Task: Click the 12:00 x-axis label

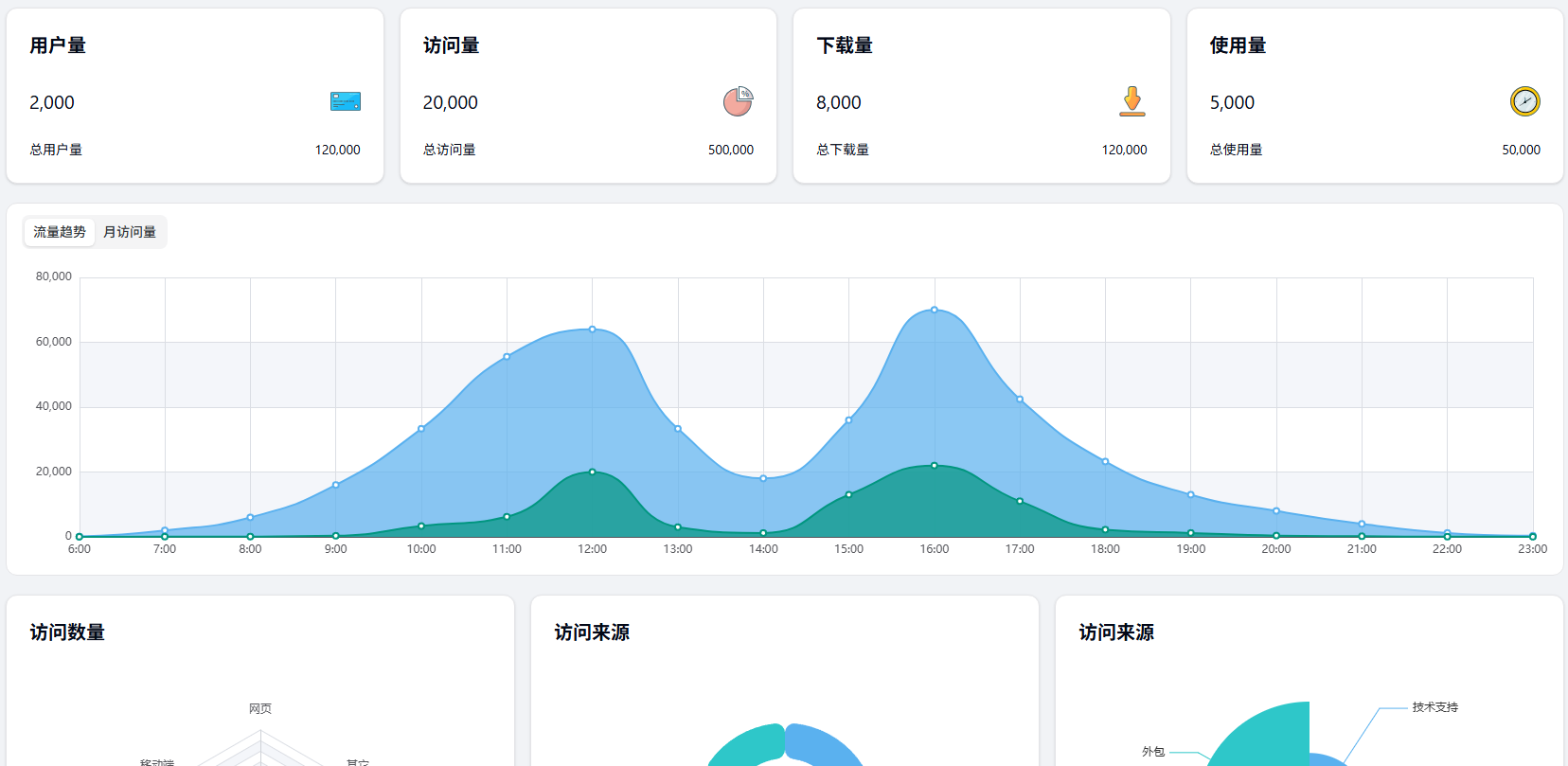Action: tap(593, 549)
